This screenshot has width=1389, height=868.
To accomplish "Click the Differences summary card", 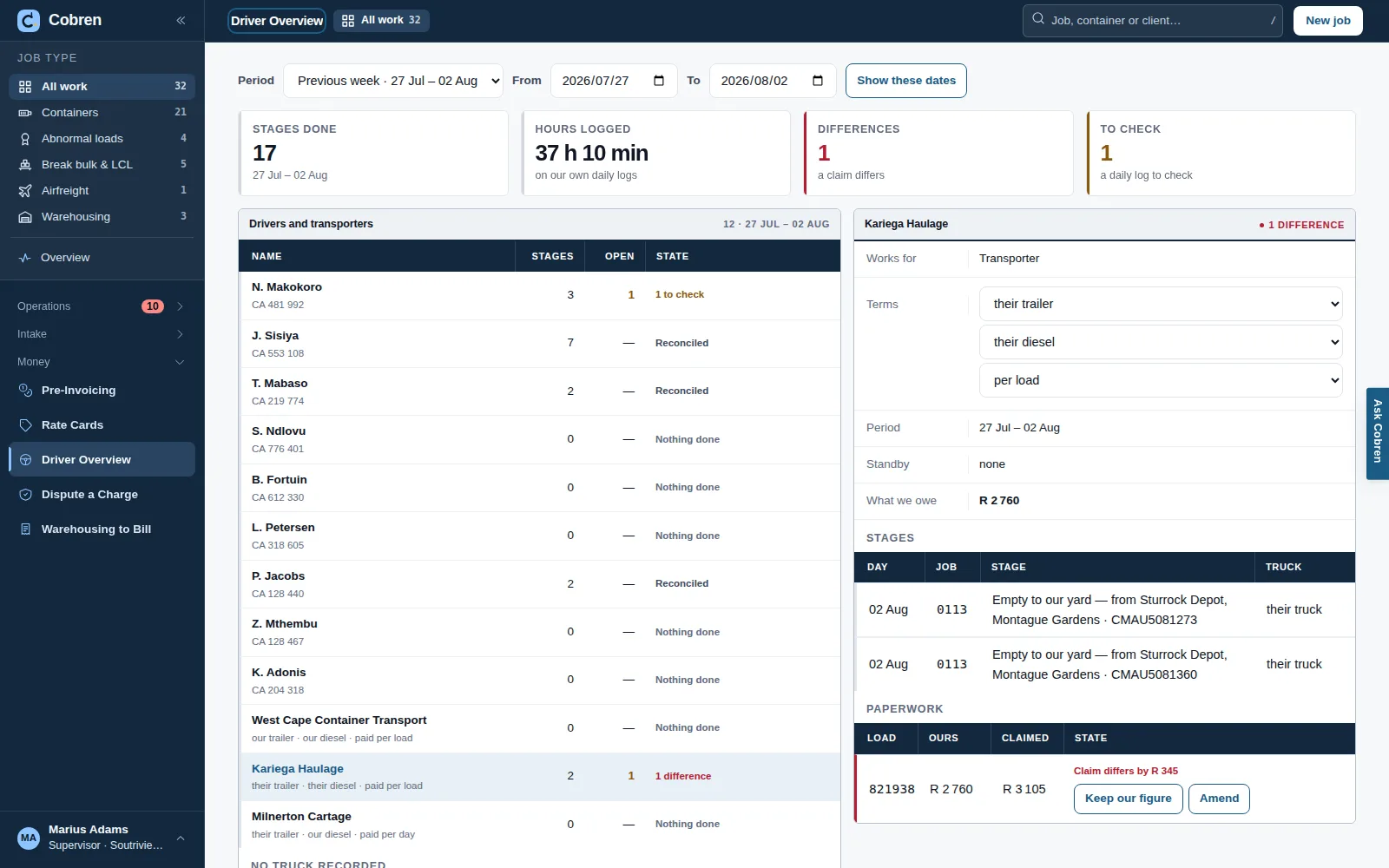I will click(938, 153).
